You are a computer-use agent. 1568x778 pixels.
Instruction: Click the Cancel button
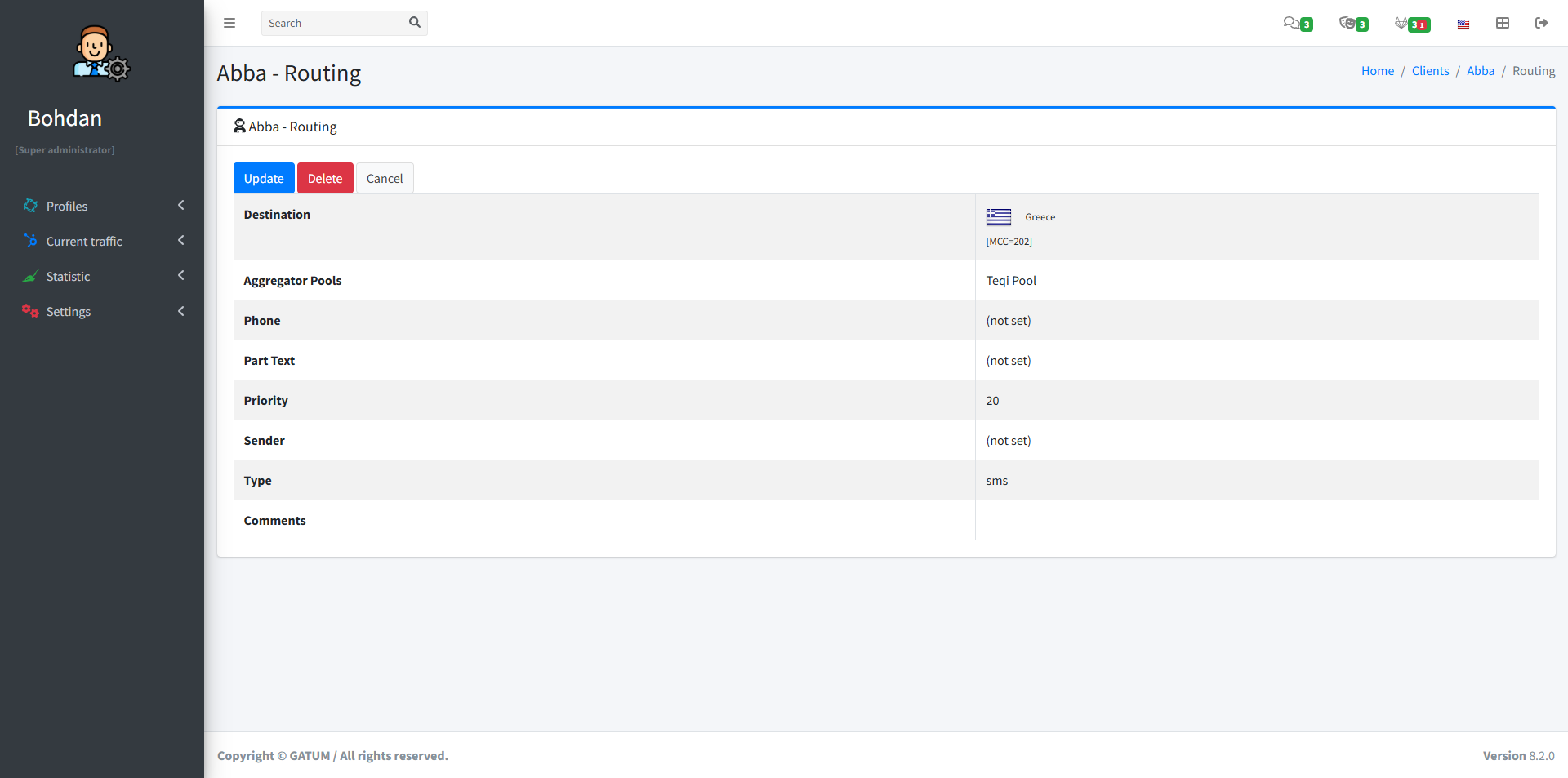click(x=384, y=179)
